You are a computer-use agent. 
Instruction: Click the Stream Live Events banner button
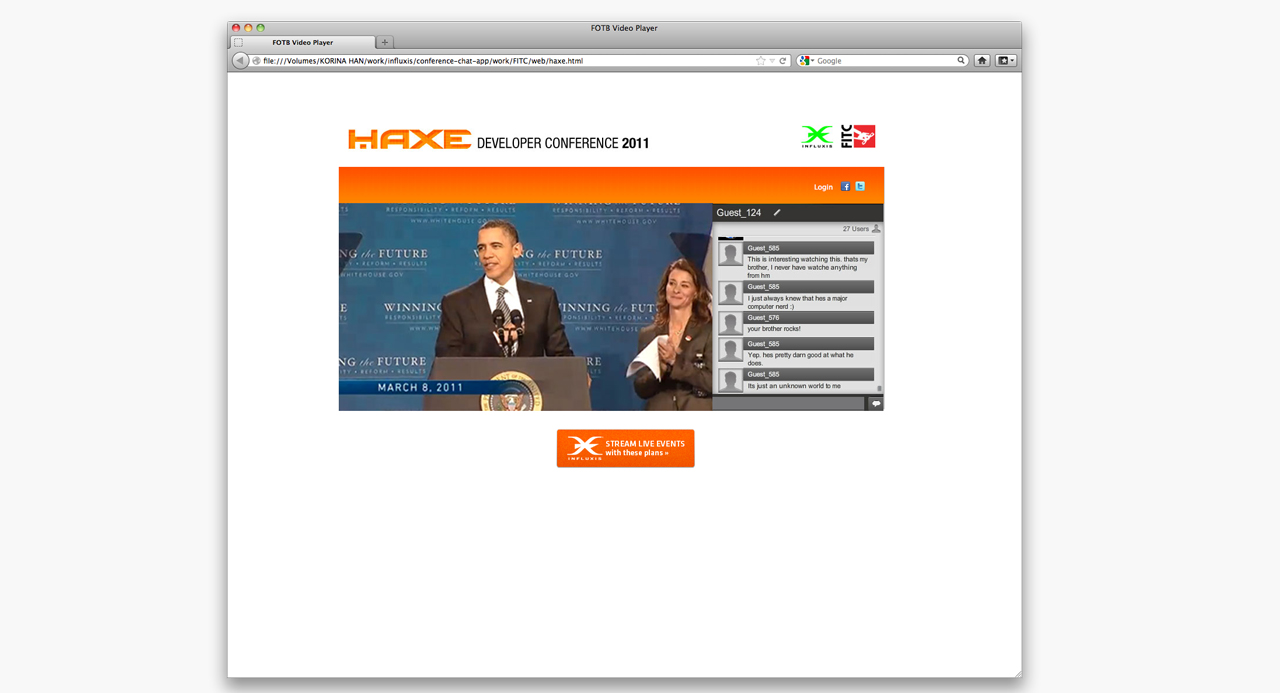tap(625, 448)
